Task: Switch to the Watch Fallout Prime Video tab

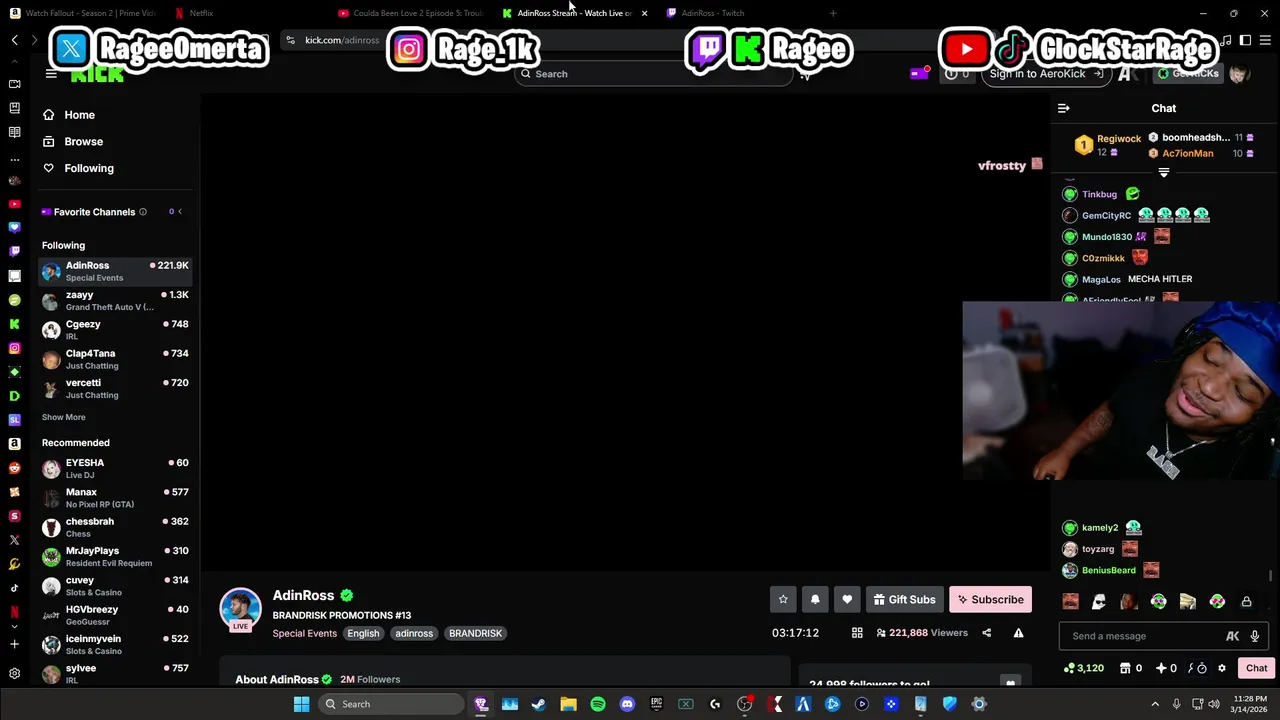Action: pos(85,13)
